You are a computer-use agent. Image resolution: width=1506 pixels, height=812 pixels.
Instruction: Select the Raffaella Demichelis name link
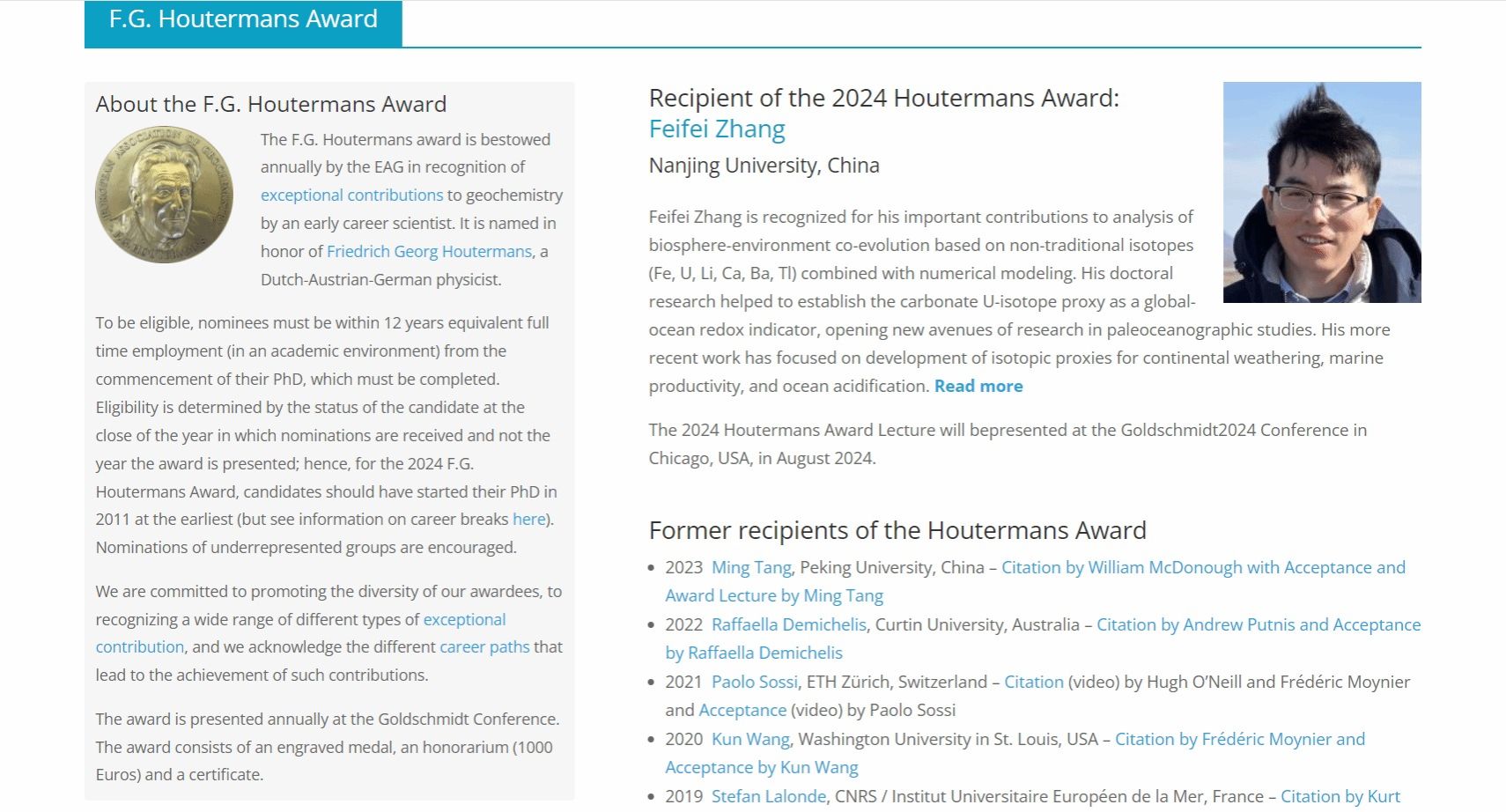point(788,625)
